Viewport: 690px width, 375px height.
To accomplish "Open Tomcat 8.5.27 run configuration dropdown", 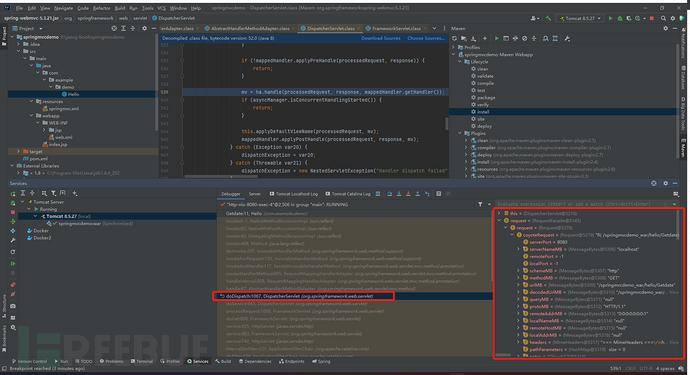I will (580, 18).
